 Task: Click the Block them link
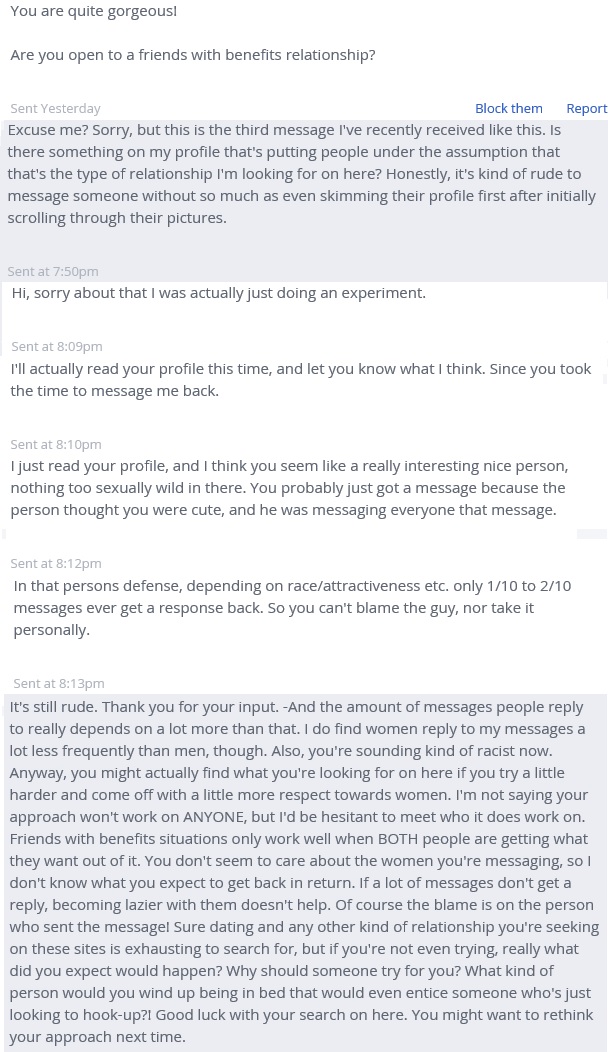click(508, 108)
